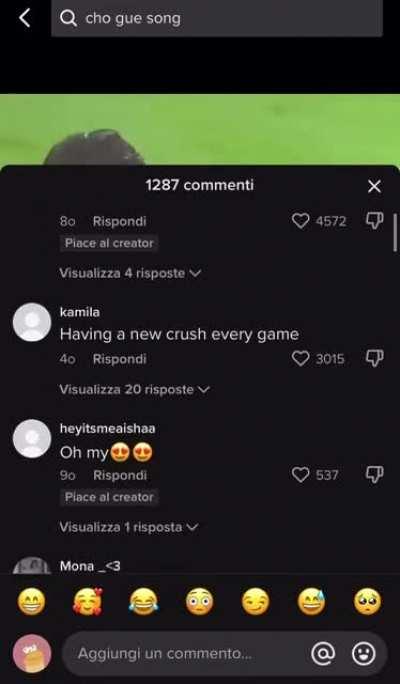Open kamila's profile avatar
Screen dimensions: 400x684
32,322
